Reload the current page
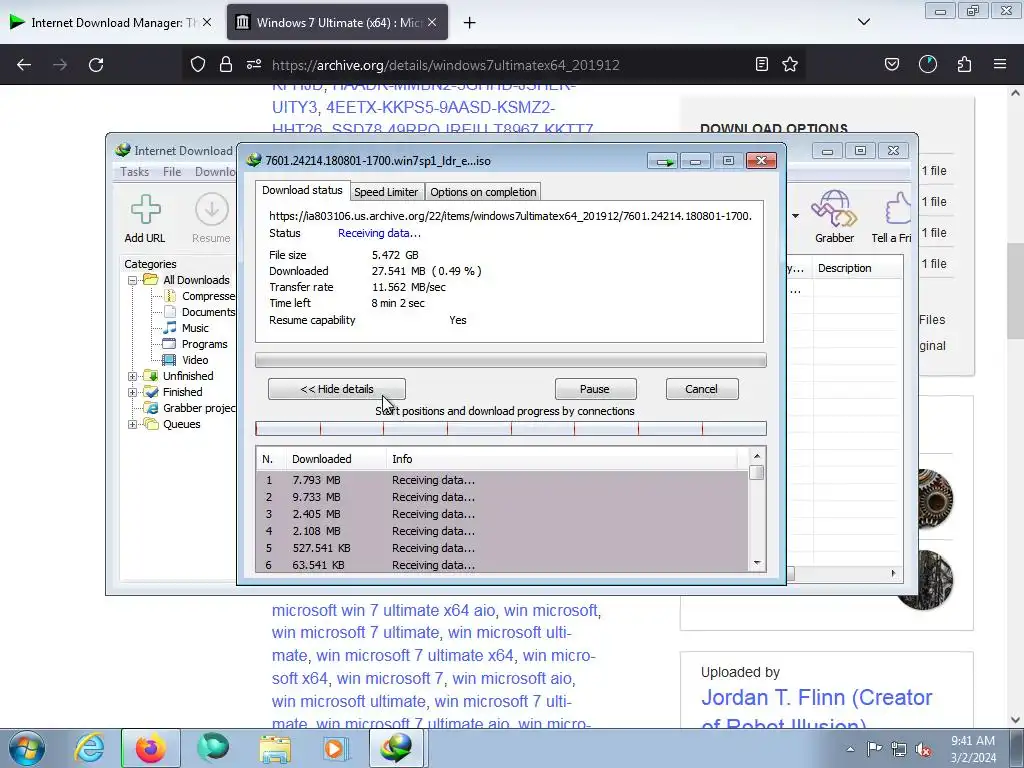This screenshot has height=768, width=1024. coord(96,65)
